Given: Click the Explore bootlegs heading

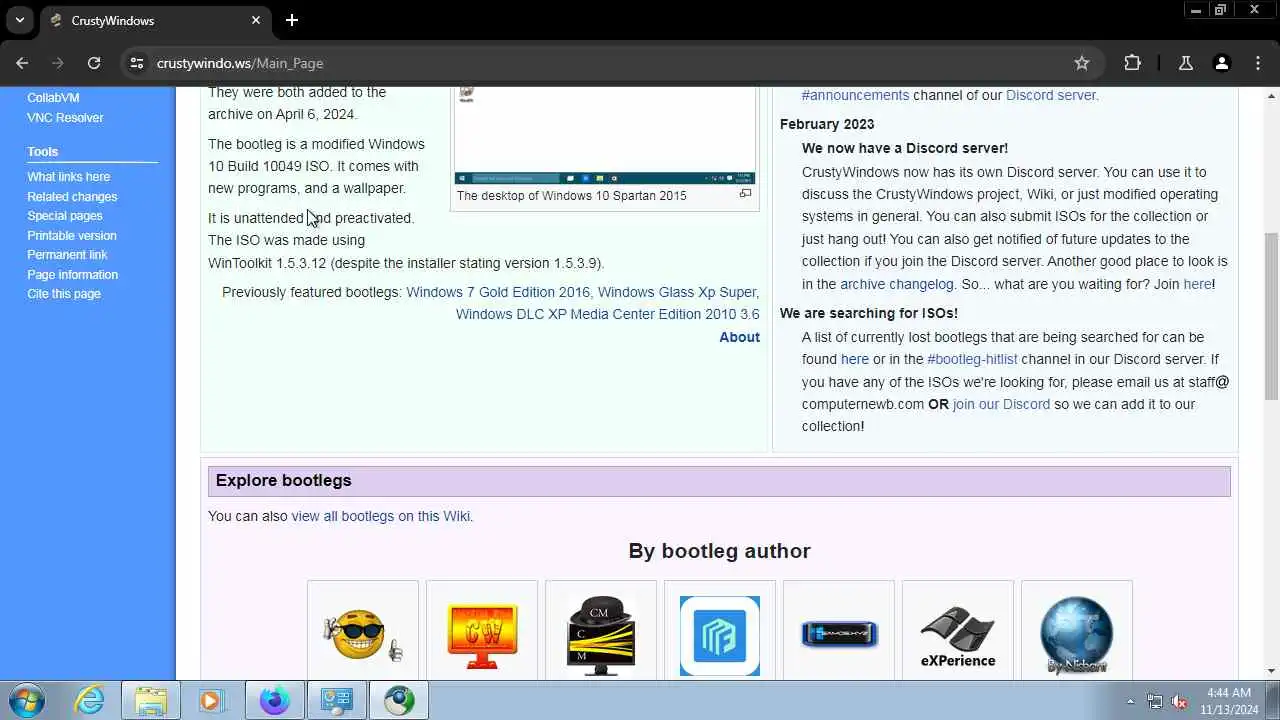Looking at the screenshot, I should [x=283, y=480].
